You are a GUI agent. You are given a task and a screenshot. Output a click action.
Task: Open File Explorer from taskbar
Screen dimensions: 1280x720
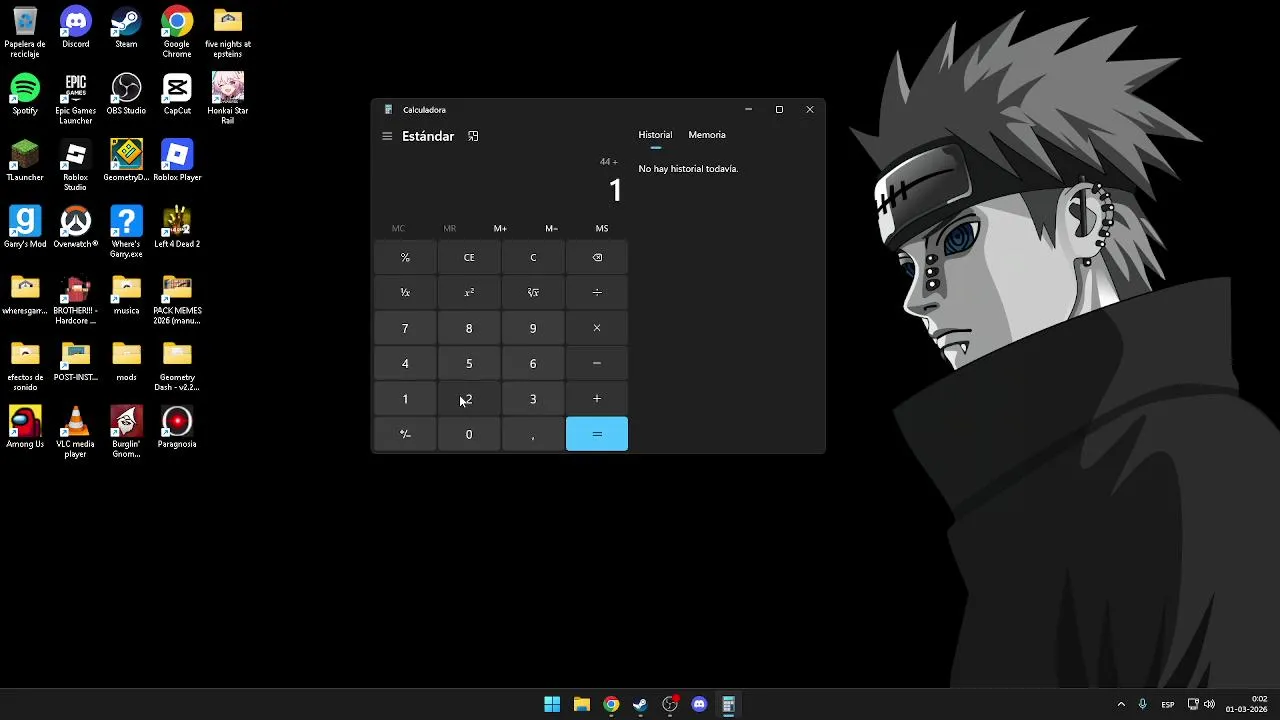pos(581,704)
